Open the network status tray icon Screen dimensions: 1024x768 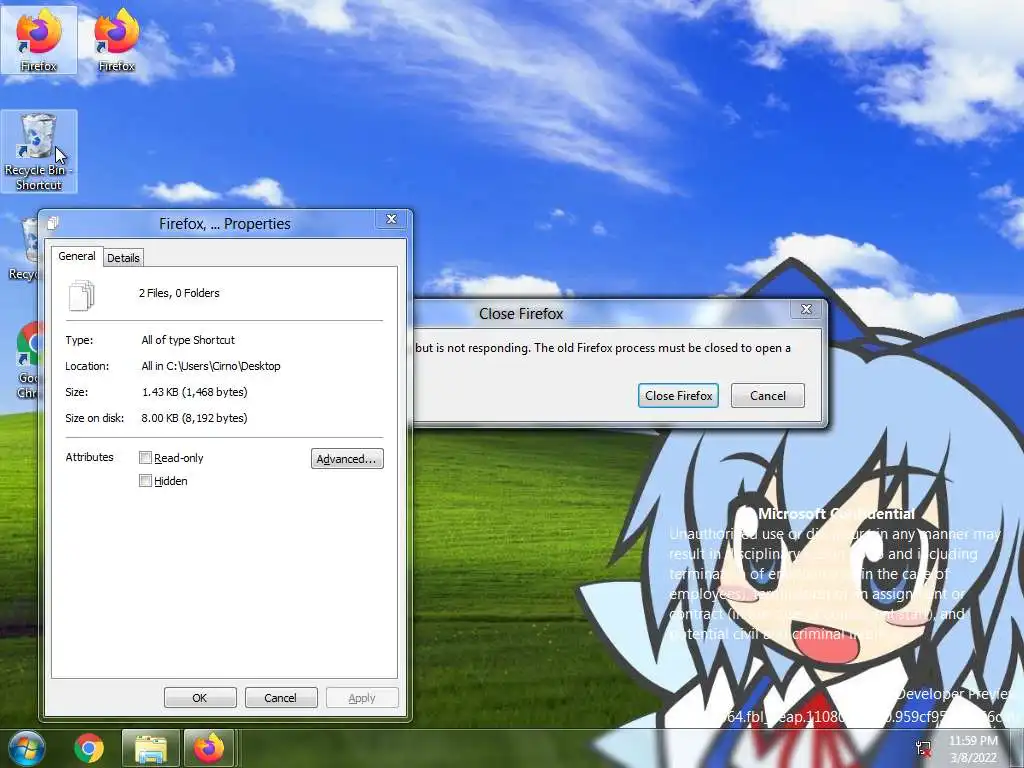924,748
